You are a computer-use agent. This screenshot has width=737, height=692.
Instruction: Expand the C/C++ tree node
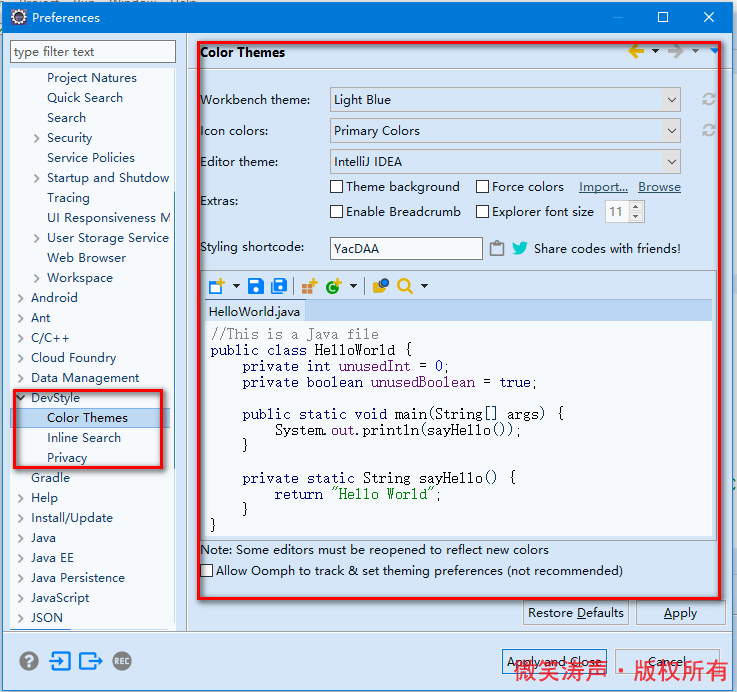pos(21,338)
